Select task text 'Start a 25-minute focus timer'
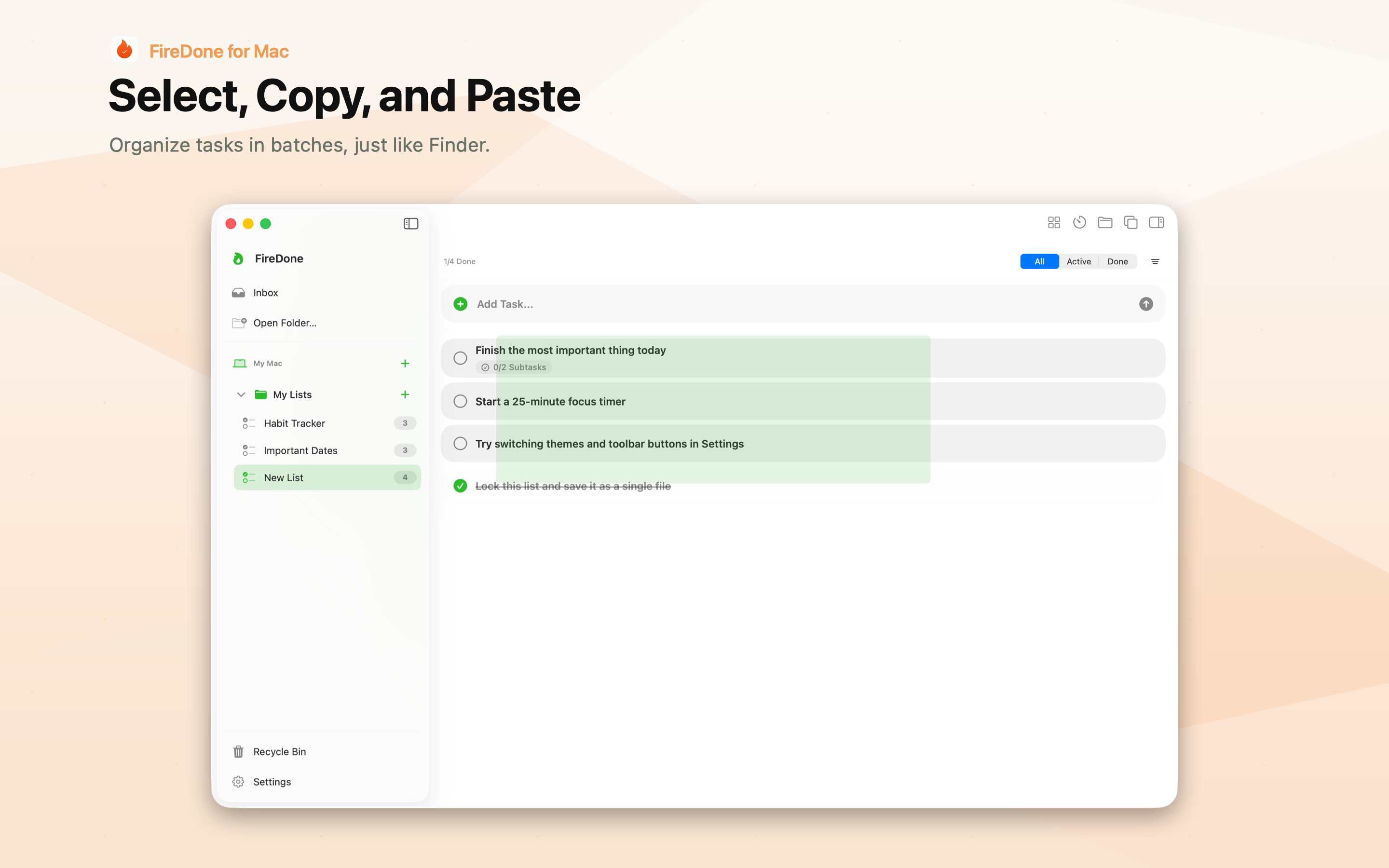This screenshot has width=1389, height=868. pyautogui.click(x=550, y=402)
